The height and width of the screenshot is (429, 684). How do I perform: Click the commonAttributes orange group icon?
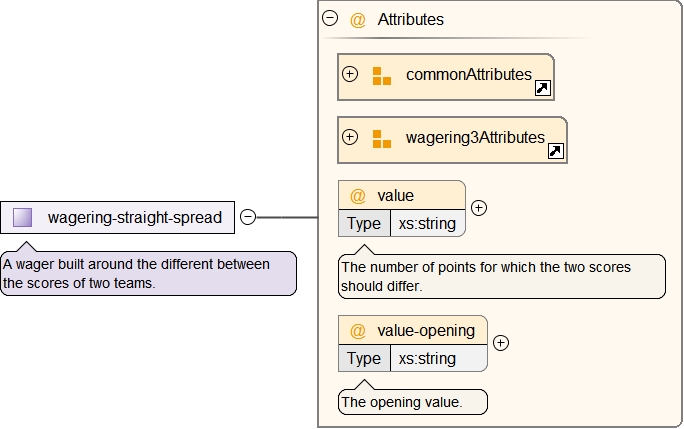(x=381, y=76)
